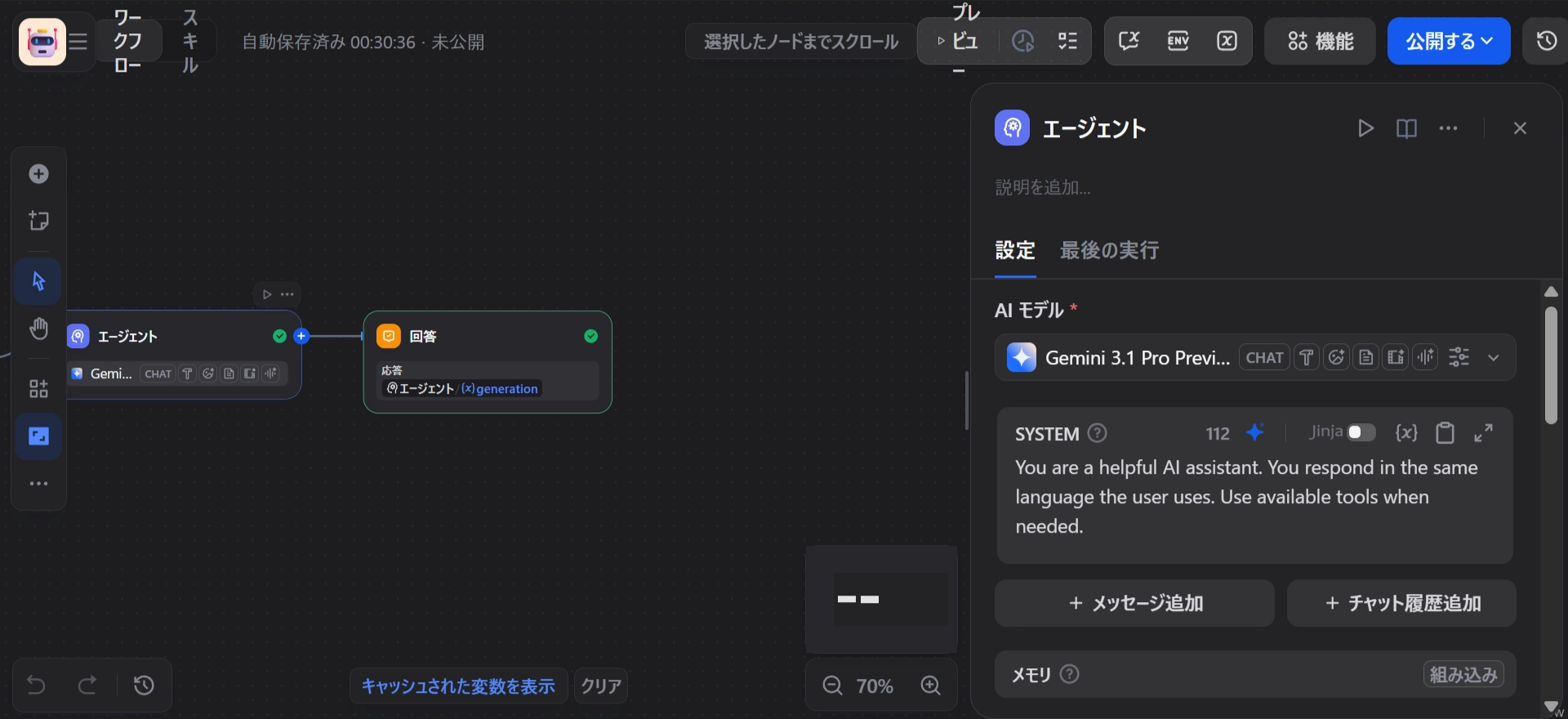Viewport: 1568px width, 719px height.
Task: Click the panel scrollbar thumb
Action: click(1551, 365)
